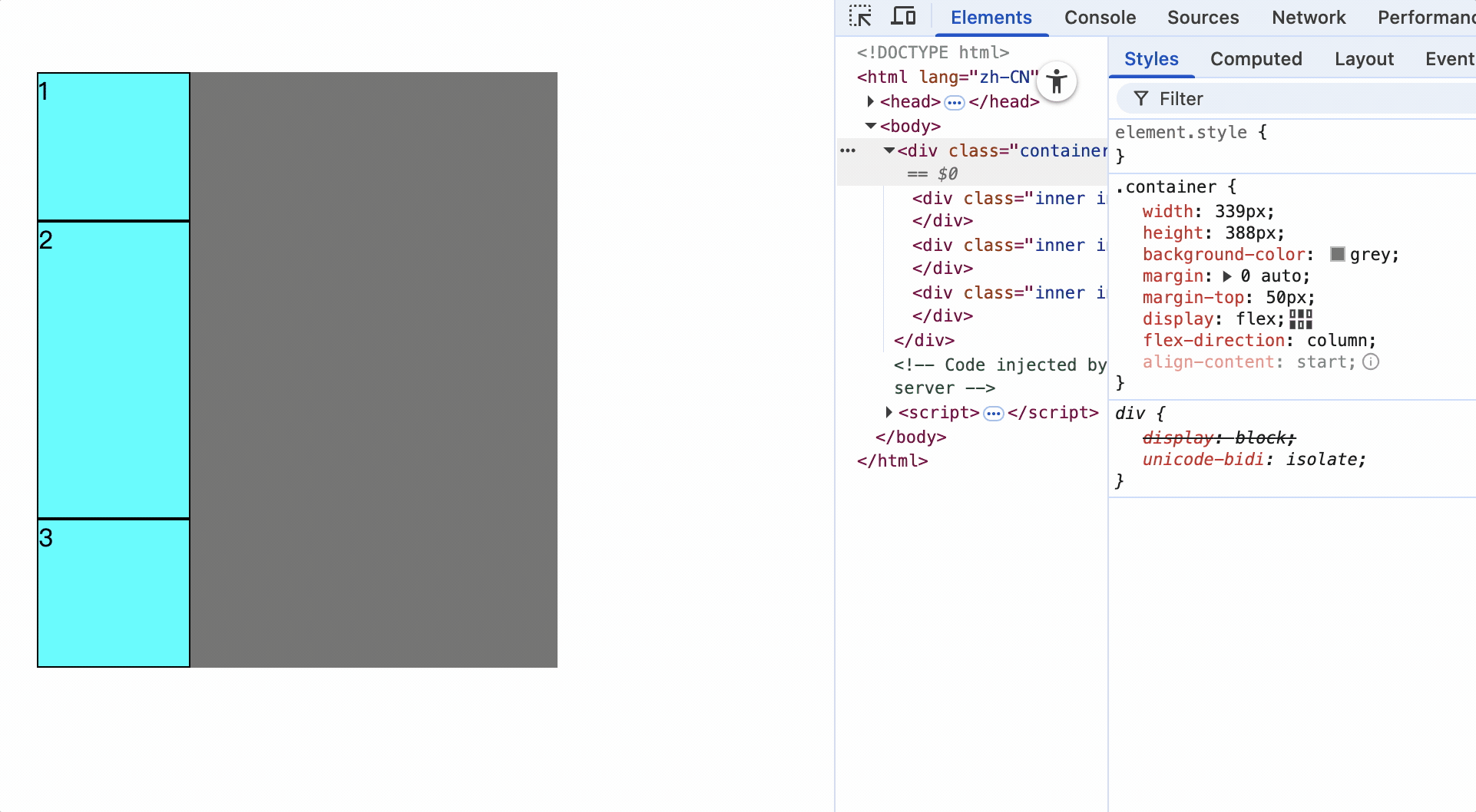
Task: Collapse the container div node
Action: point(889,150)
